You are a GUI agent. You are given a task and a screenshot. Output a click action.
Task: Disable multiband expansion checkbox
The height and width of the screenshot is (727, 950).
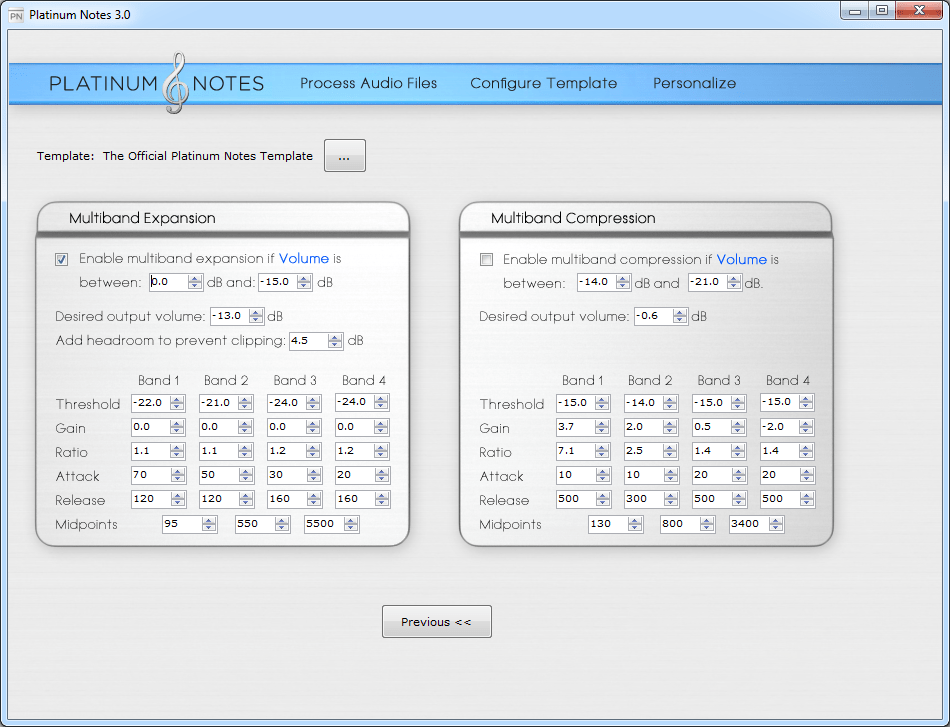click(x=61, y=259)
